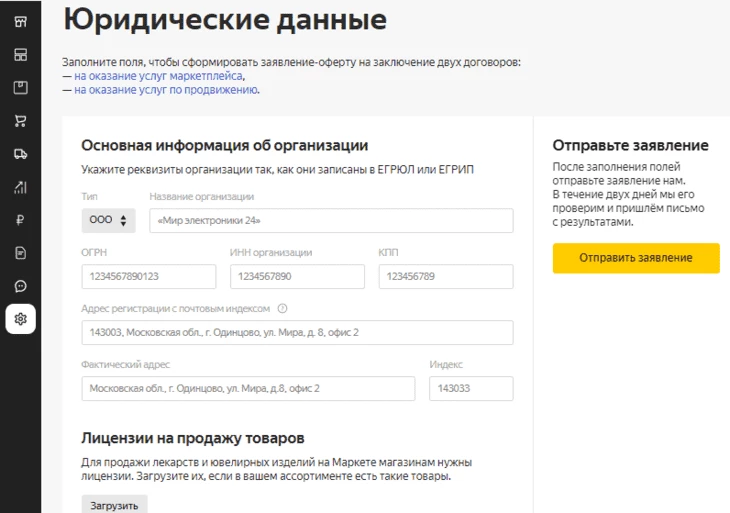Open the shopping cart orders icon
This screenshot has height=513, width=730.
[20, 121]
